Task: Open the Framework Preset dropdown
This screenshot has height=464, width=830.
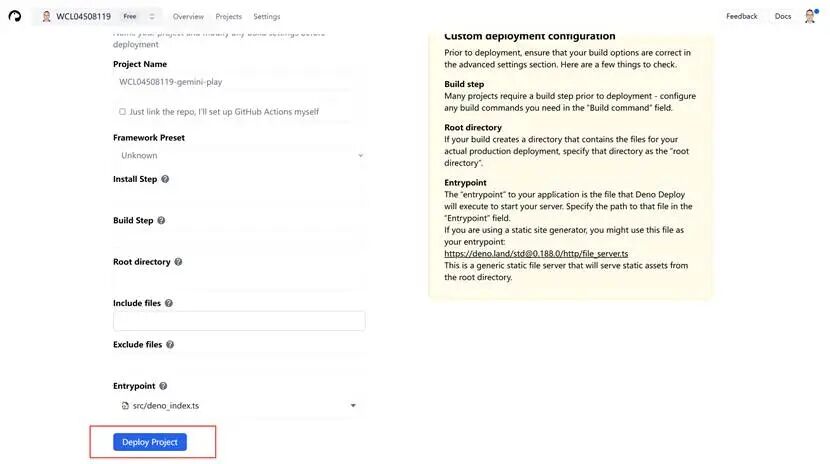Action: [x=239, y=156]
